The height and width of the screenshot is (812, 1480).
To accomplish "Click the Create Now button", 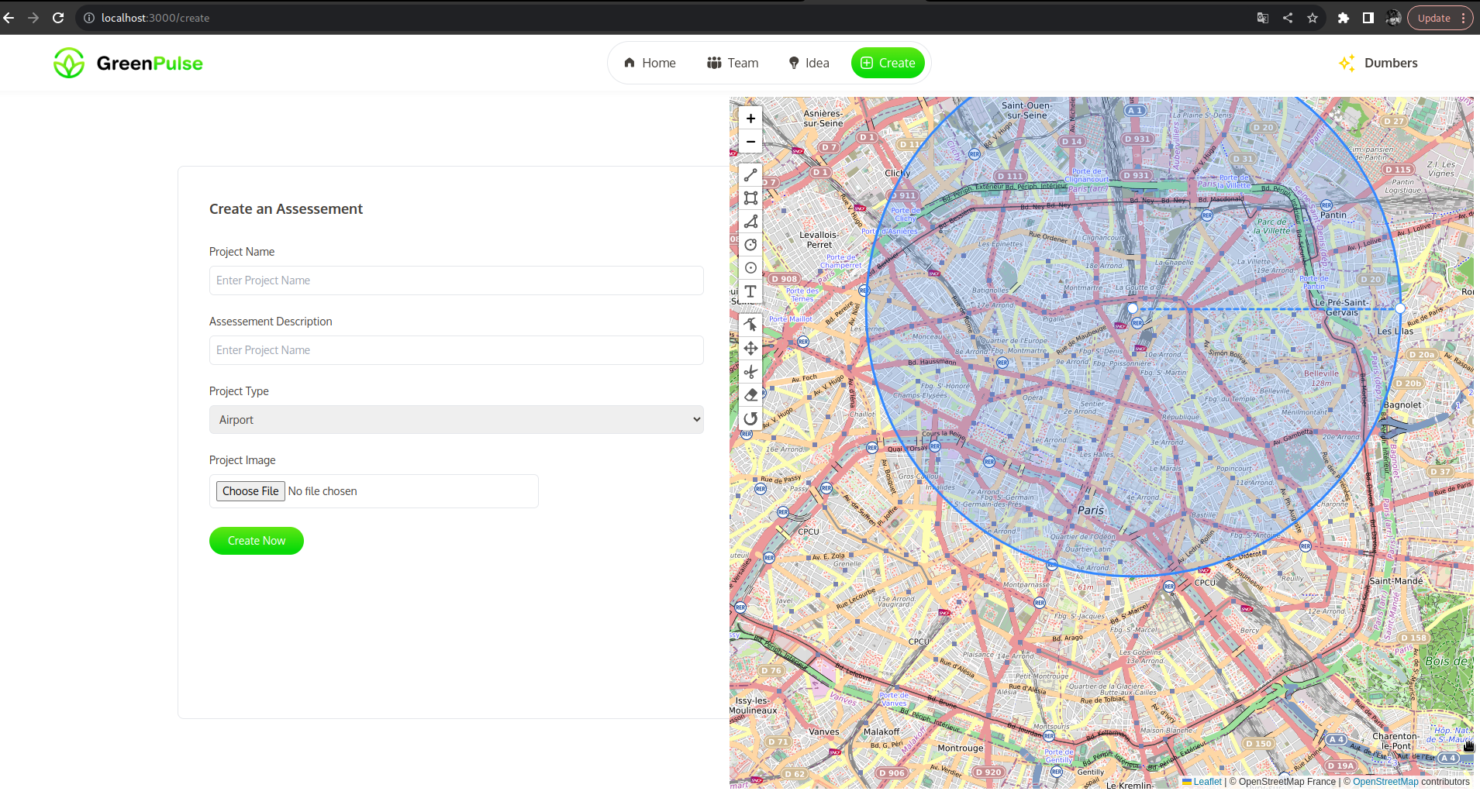I will click(x=257, y=541).
